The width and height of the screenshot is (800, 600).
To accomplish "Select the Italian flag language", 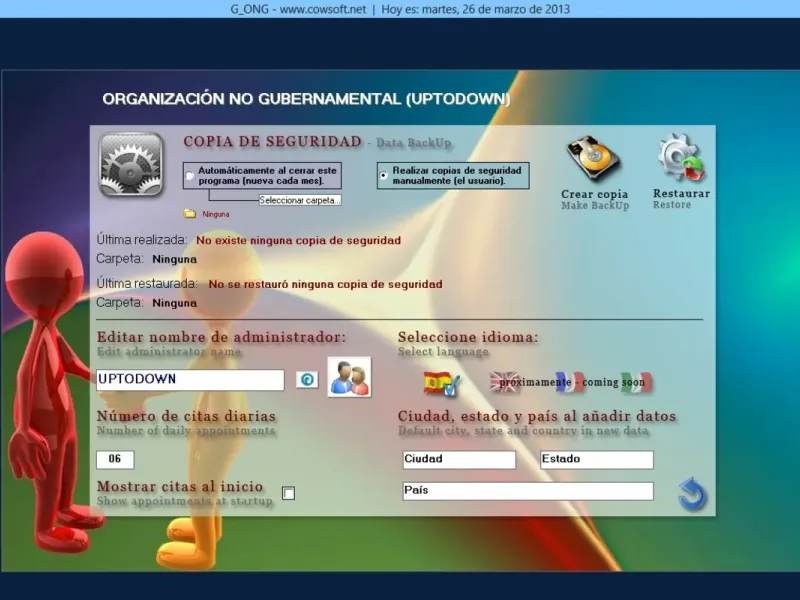I will (636, 382).
